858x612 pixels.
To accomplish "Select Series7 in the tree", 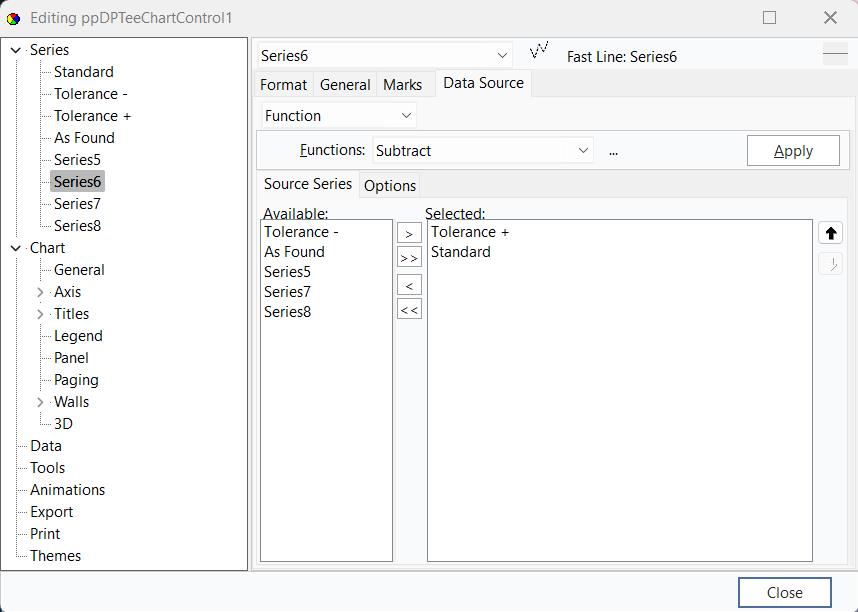I will point(77,204).
